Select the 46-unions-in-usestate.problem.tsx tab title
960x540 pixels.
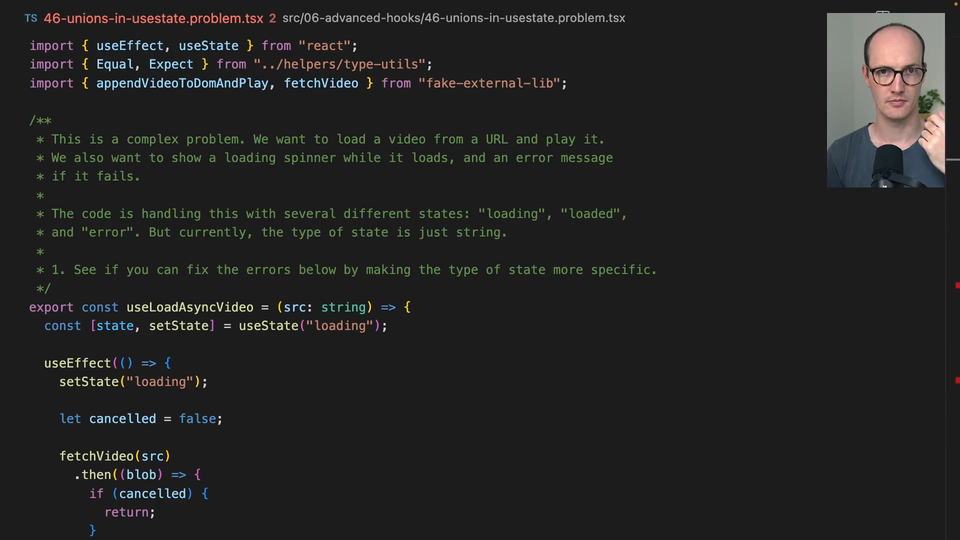pyautogui.click(x=154, y=18)
